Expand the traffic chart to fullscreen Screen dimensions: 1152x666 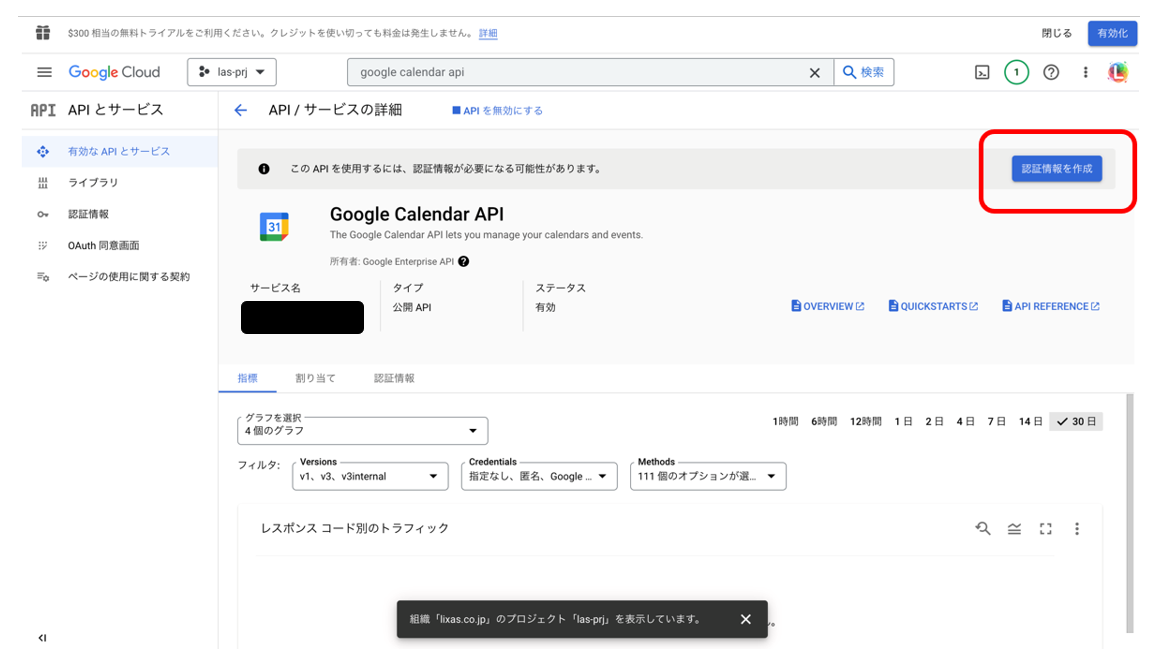(x=1045, y=529)
